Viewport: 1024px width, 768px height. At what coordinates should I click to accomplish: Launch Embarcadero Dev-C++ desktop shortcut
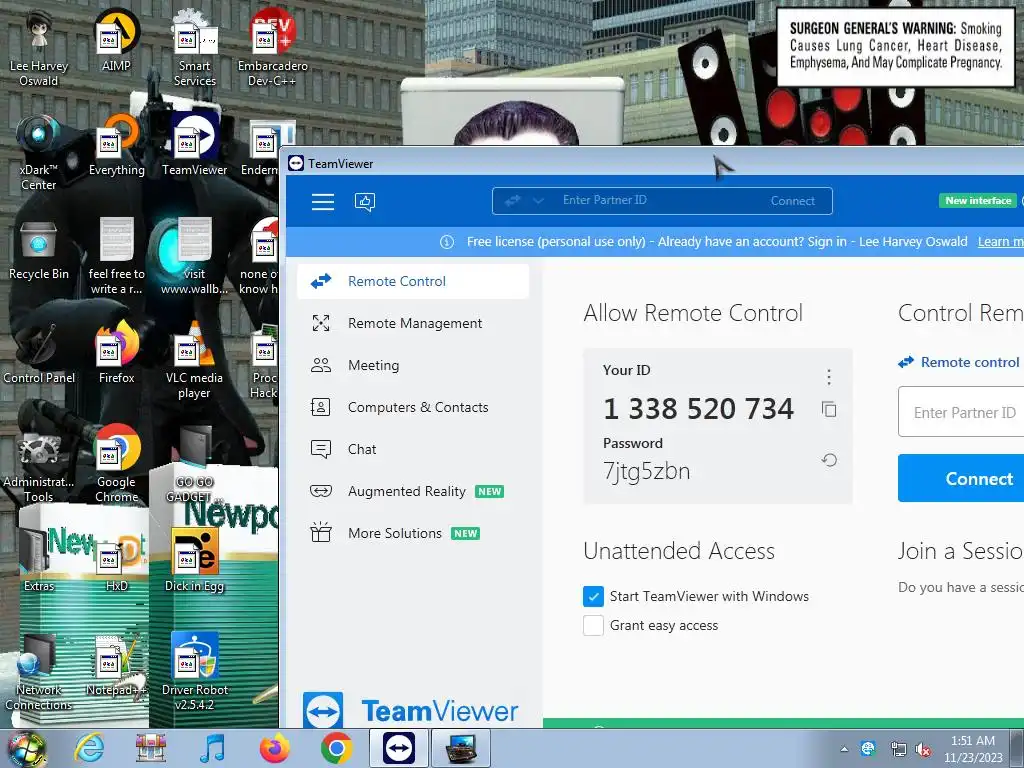(272, 47)
